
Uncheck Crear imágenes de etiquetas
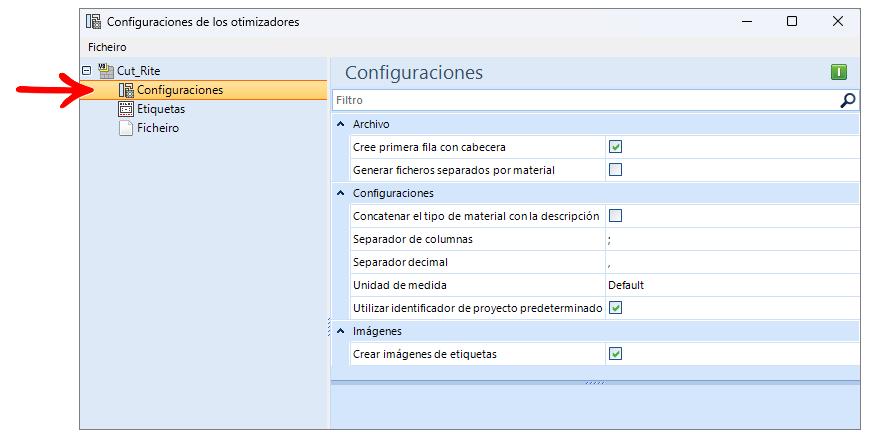615,353
